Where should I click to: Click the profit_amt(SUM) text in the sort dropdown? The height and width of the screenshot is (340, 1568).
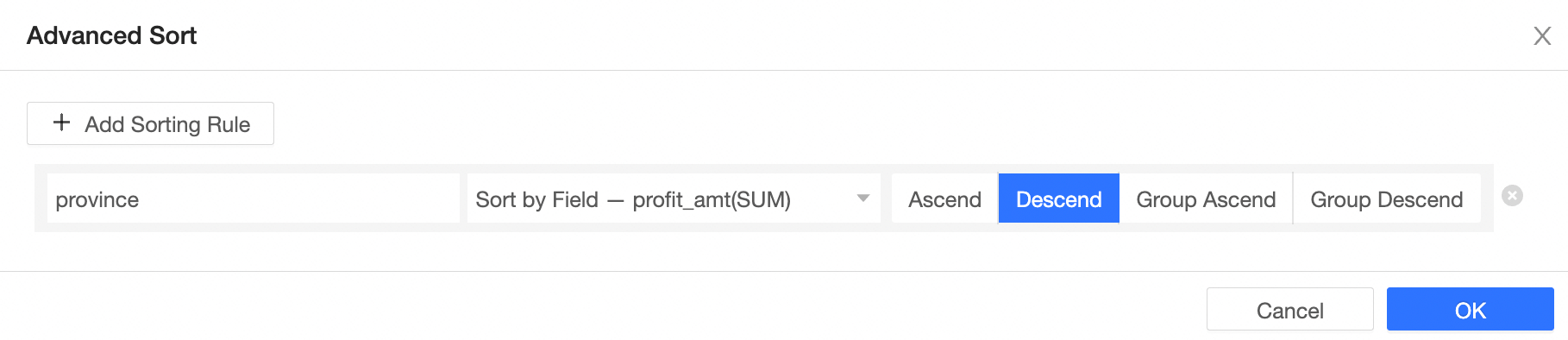tap(712, 199)
